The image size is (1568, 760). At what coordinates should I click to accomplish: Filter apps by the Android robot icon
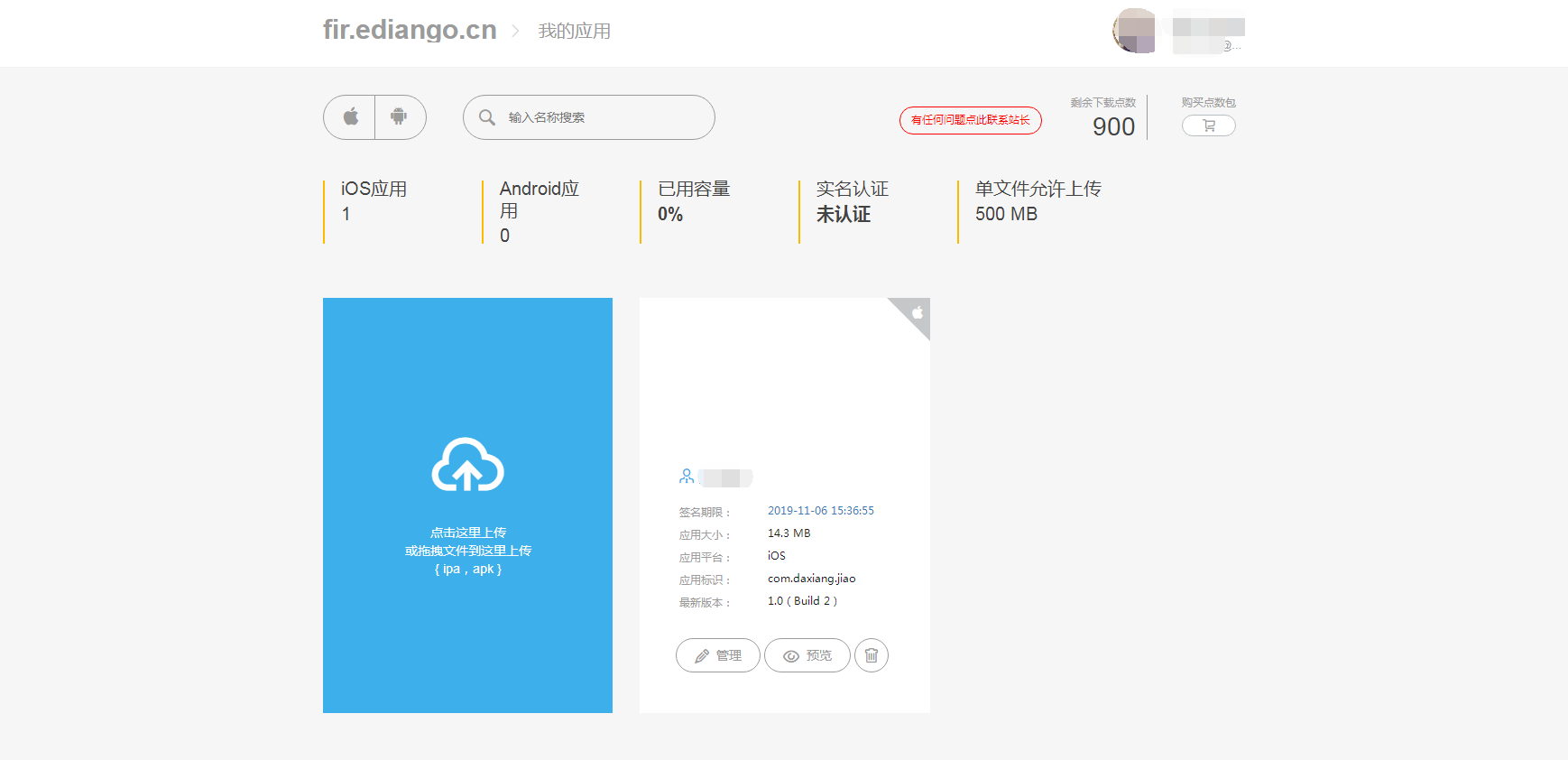(400, 117)
